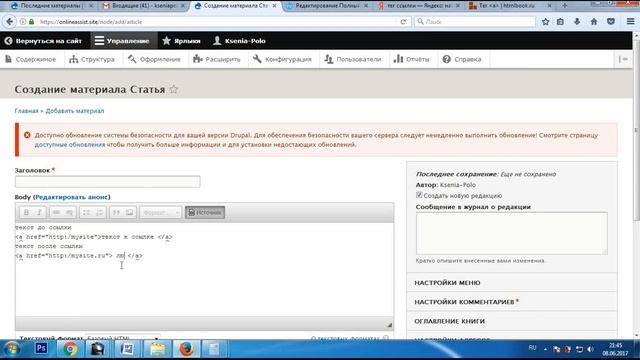Toggle italic formatting in the editor toolbar

tap(39, 212)
